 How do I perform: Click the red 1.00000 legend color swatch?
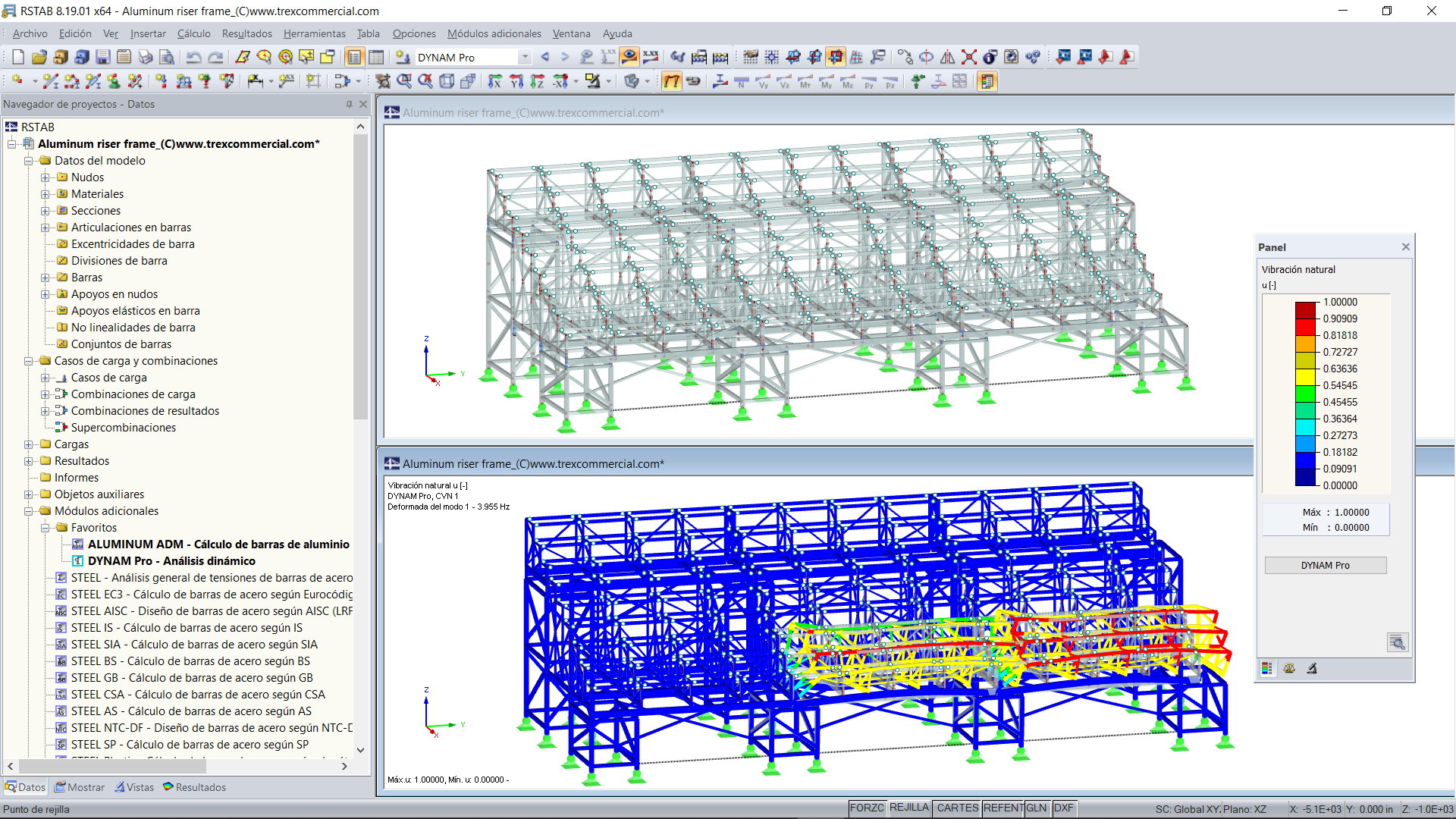(1305, 310)
